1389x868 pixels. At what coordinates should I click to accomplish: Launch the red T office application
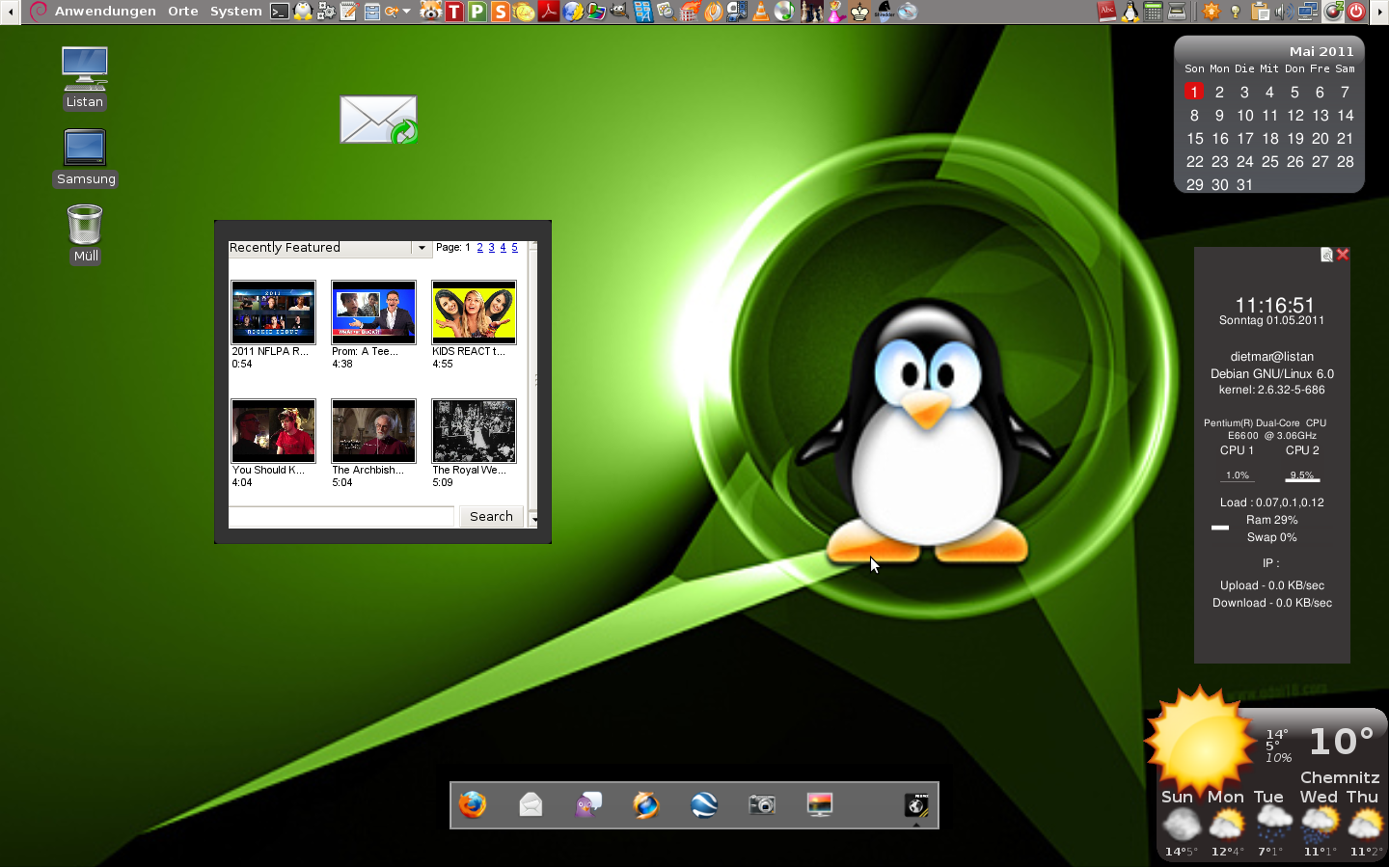(454, 12)
